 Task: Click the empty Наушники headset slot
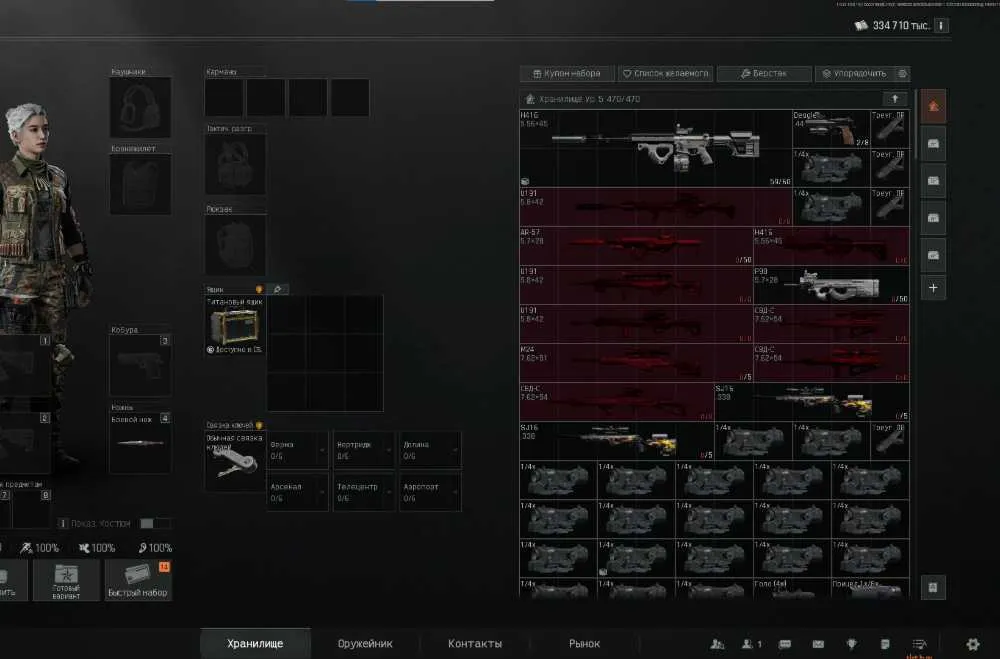click(x=140, y=107)
